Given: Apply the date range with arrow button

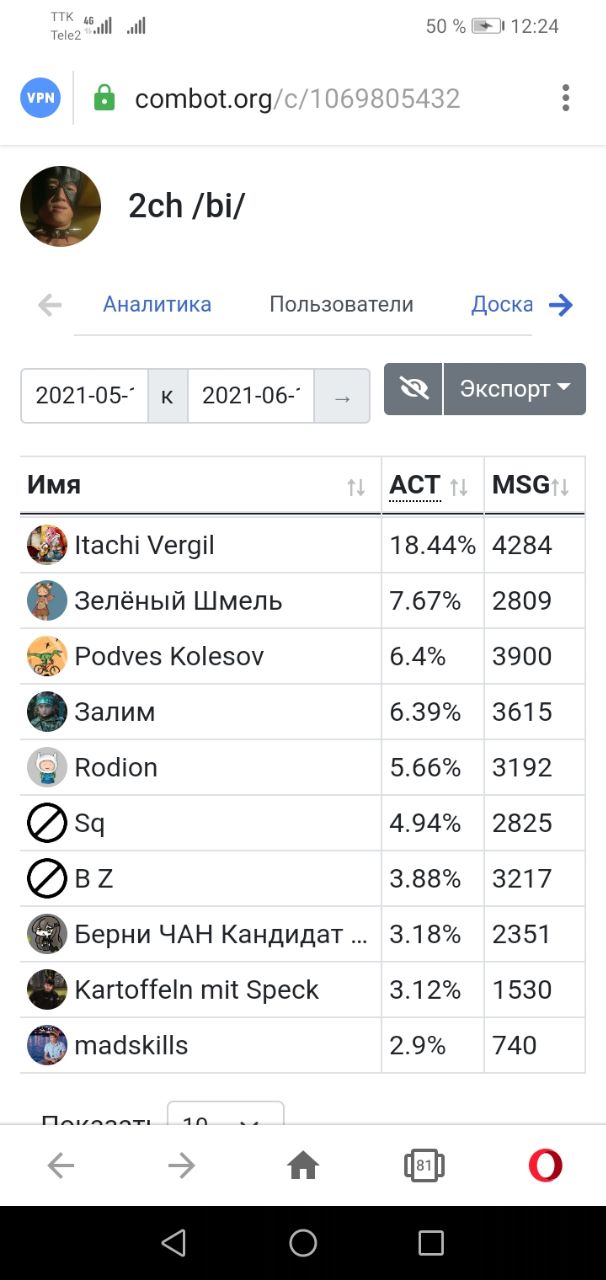Looking at the screenshot, I should pyautogui.click(x=342, y=396).
